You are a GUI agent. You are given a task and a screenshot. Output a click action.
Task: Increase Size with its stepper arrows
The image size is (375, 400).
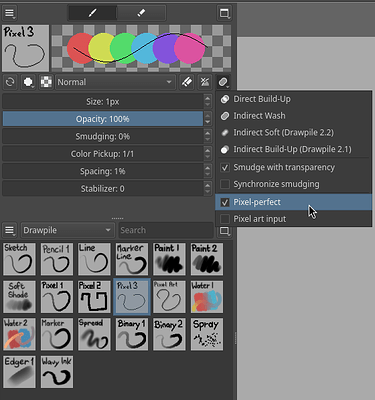click(x=207, y=102)
